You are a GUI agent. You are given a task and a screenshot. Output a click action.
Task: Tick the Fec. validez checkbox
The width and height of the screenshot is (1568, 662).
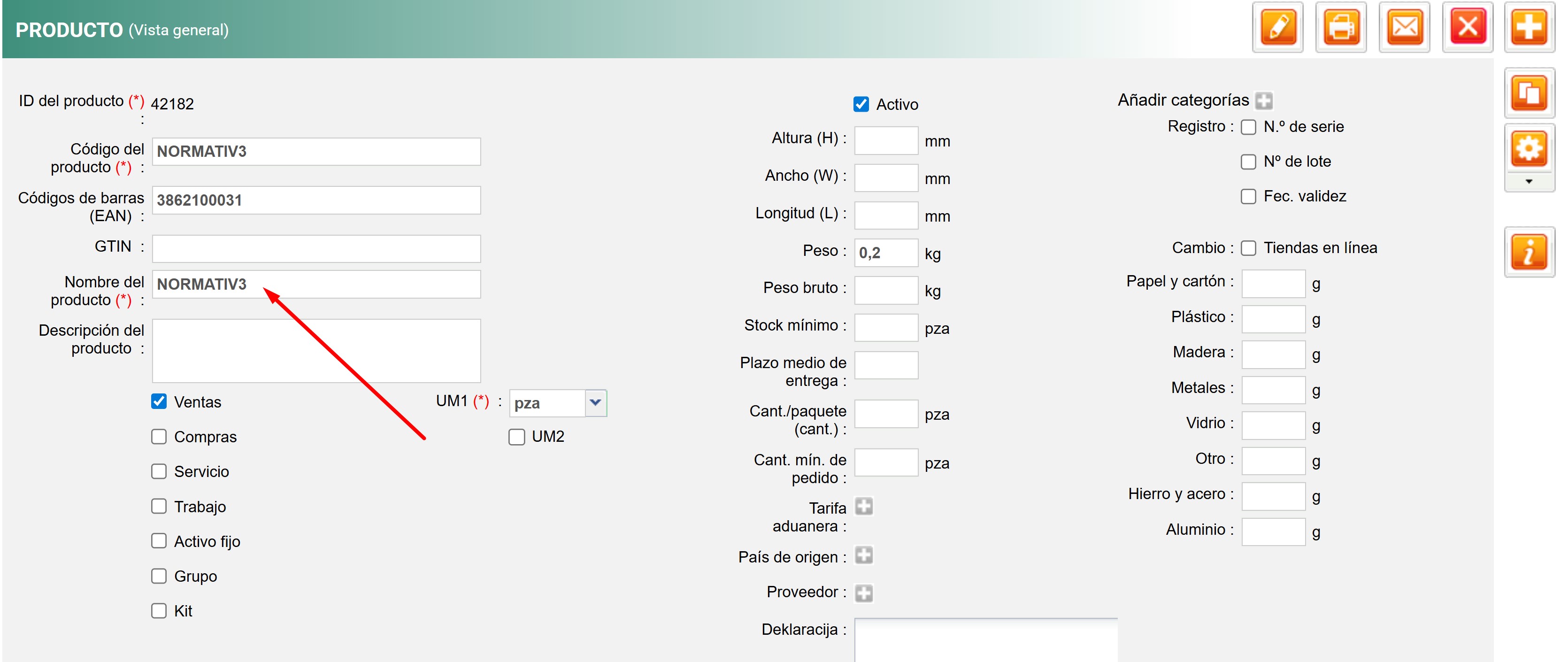click(1248, 196)
